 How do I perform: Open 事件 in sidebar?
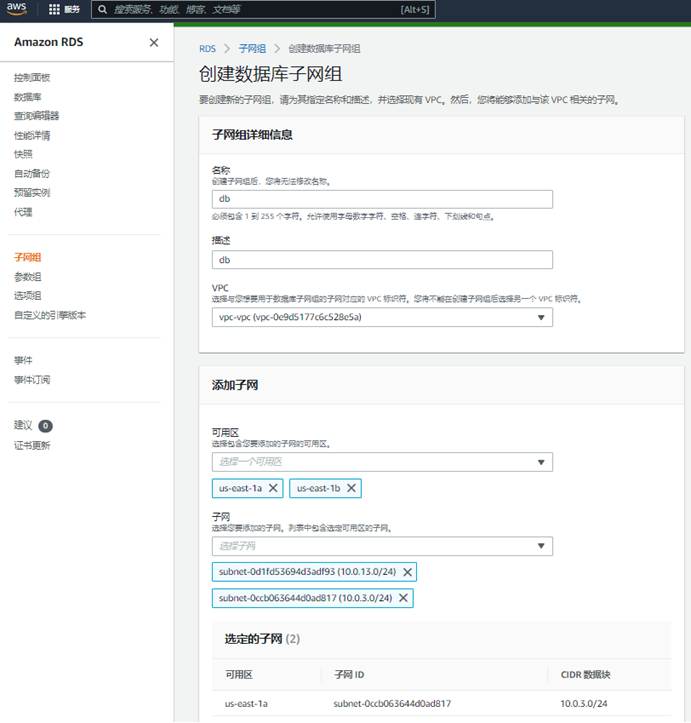point(23,360)
